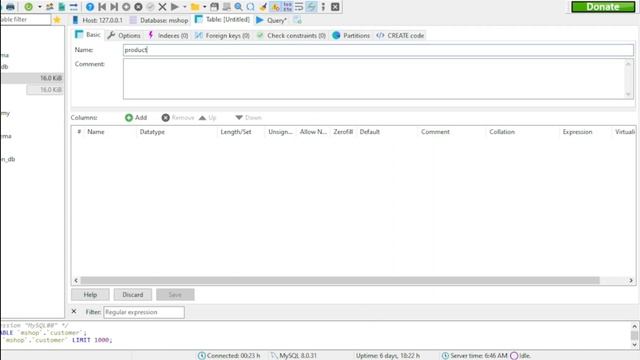Click the Post changes checkmark icon

(x=150, y=7)
